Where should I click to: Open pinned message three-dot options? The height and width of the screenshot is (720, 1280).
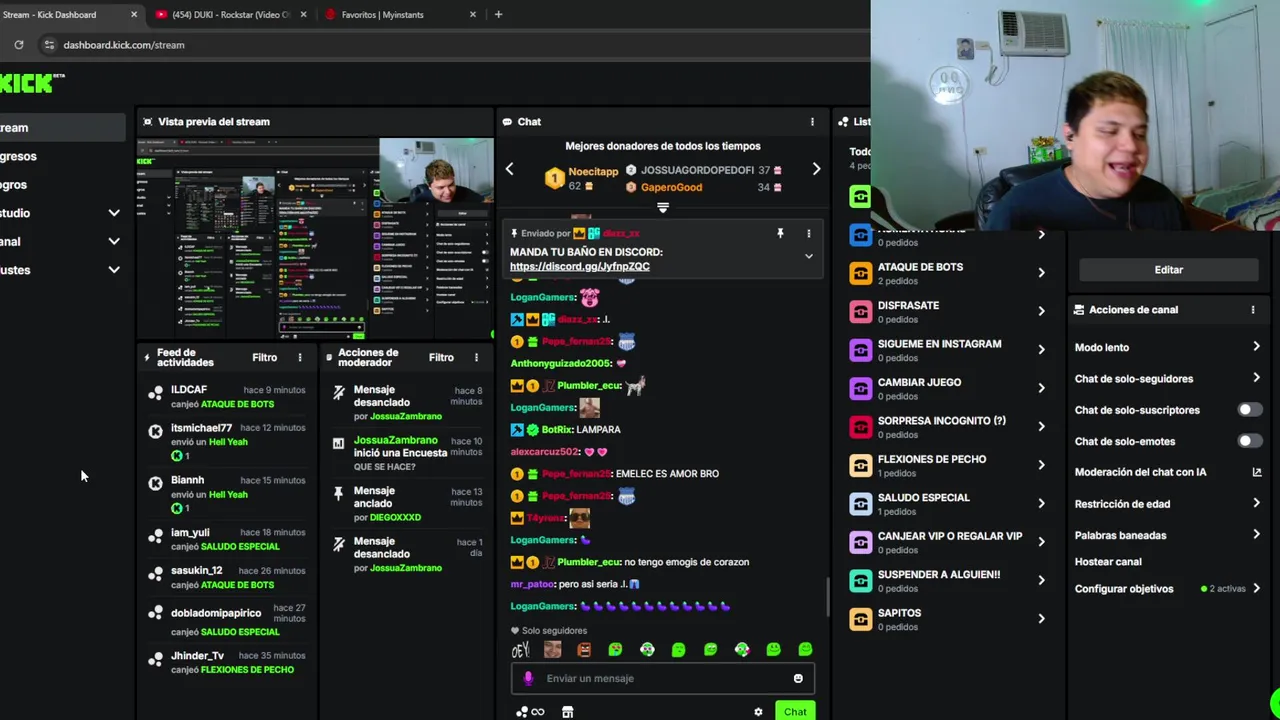coord(809,234)
